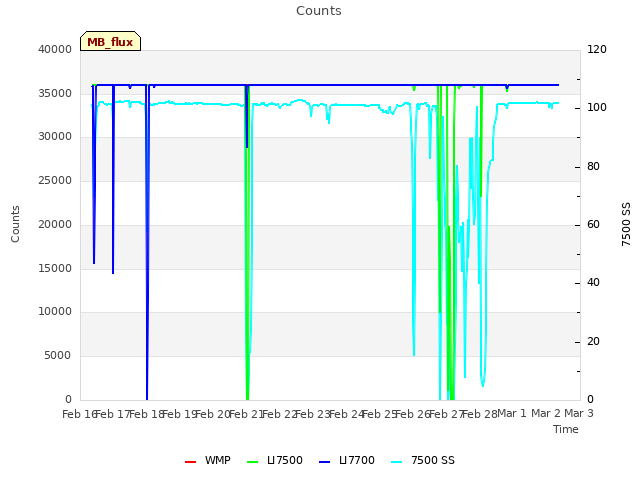Click the 80 right-axis tick label
The width and height of the screenshot is (640, 480).
[x=593, y=167]
